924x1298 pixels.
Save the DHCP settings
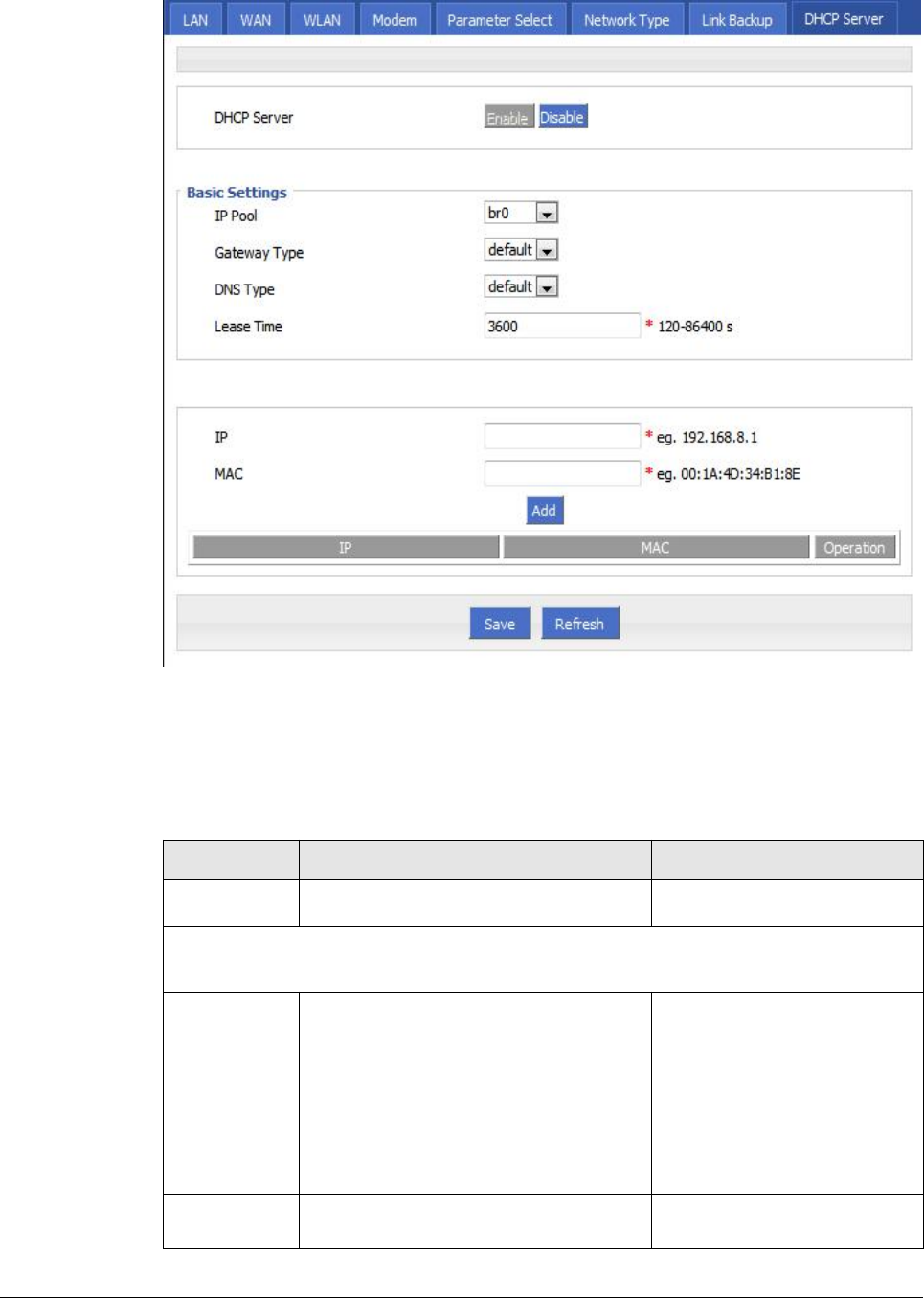[500, 624]
